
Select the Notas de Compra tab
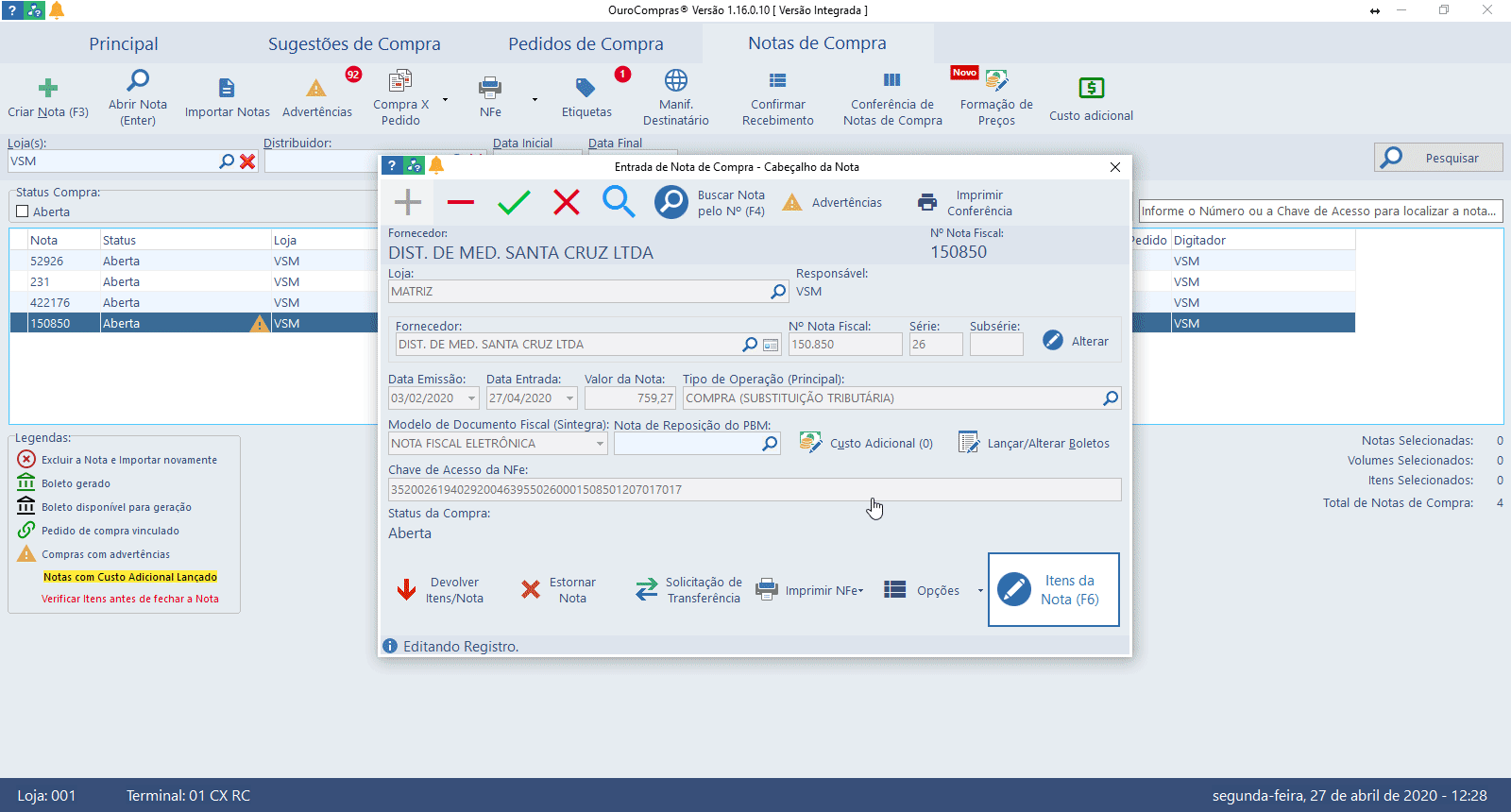click(817, 43)
